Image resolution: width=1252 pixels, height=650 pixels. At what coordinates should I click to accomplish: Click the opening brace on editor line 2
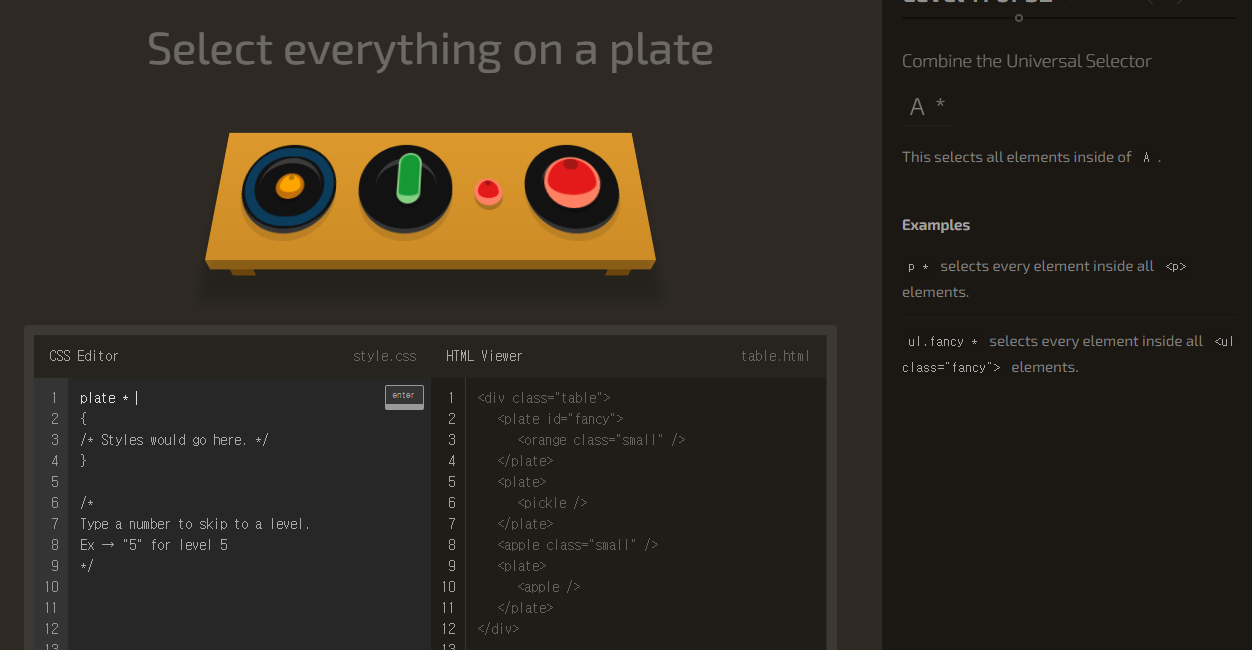click(83, 419)
